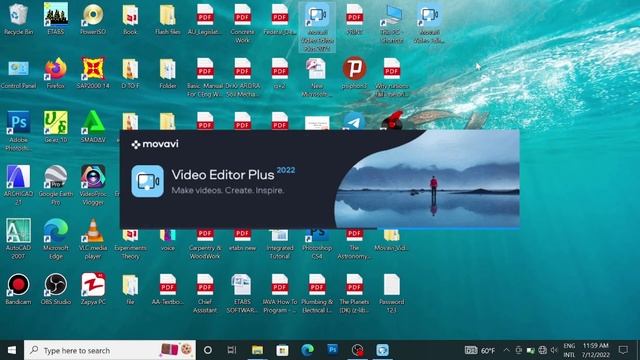
Task: Select the Zapya PC shortcut
Action: [93, 289]
